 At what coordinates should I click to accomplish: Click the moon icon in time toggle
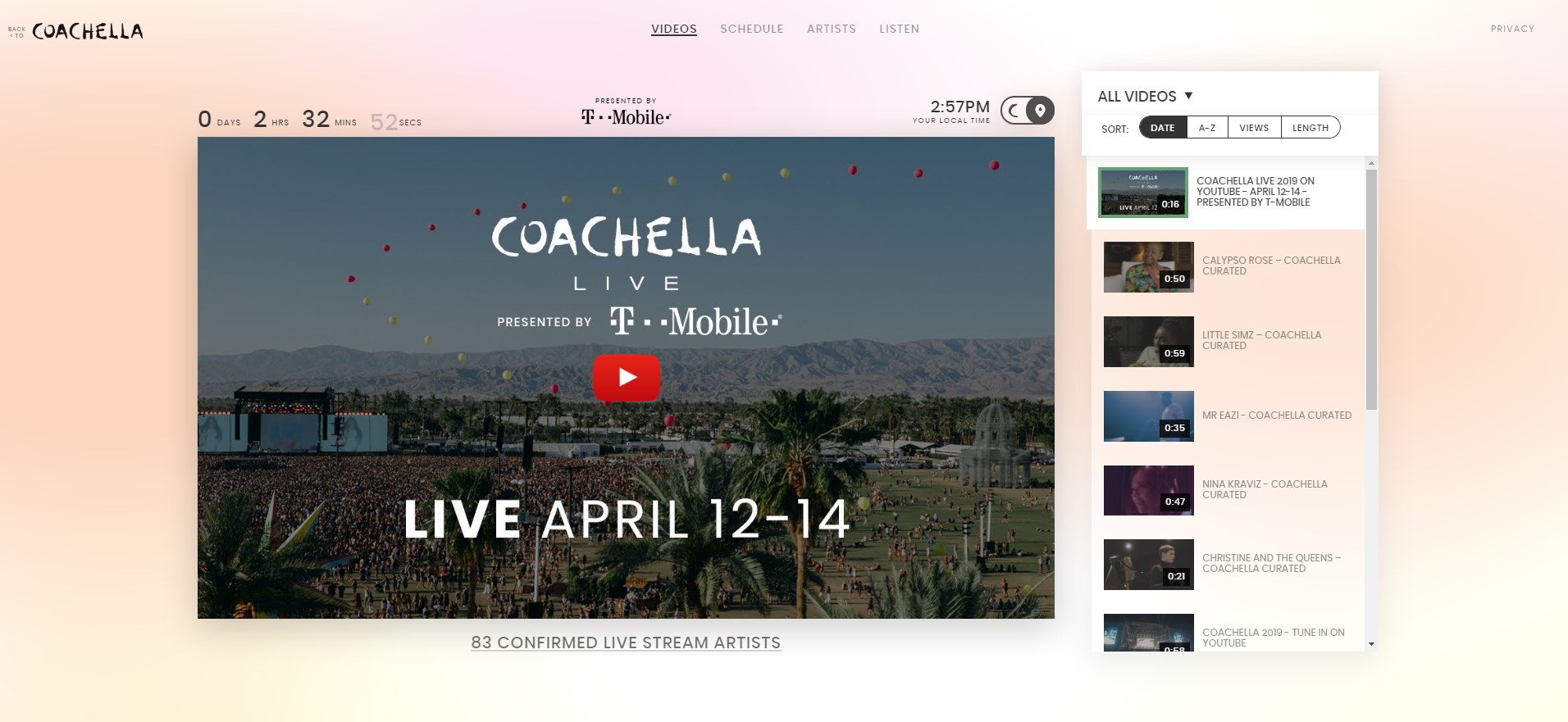coord(1014,110)
